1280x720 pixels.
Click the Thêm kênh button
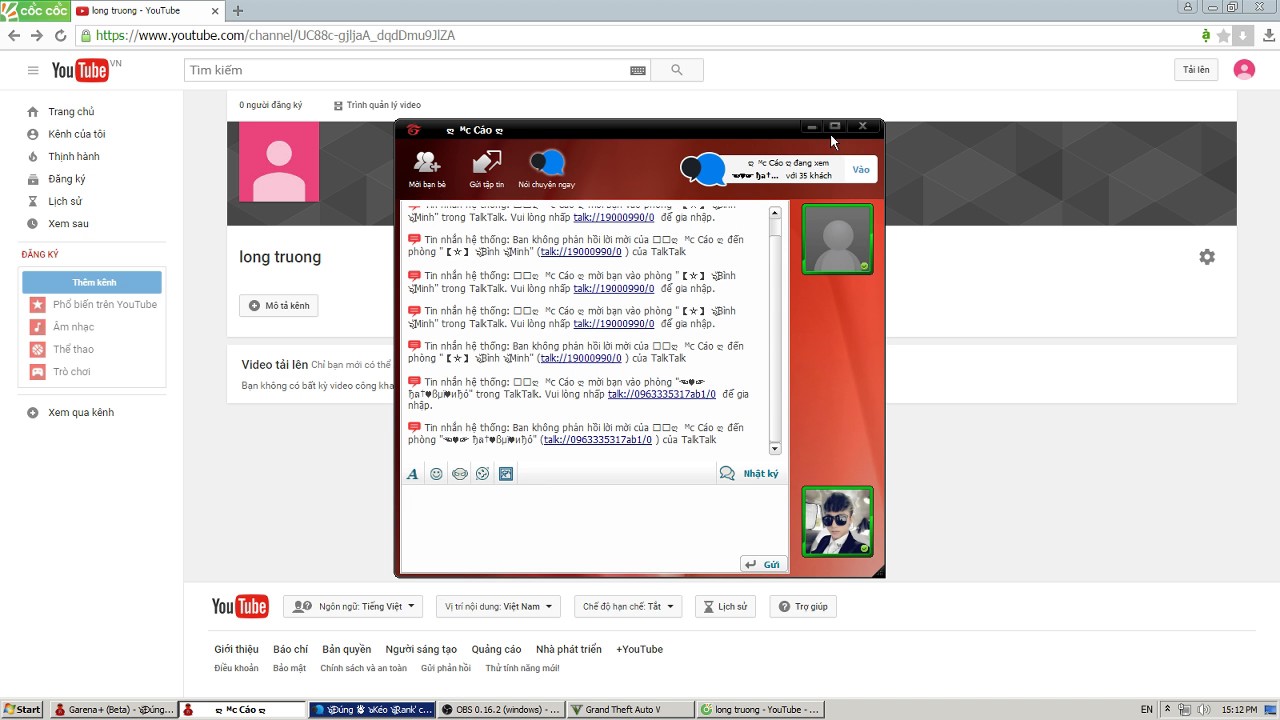coord(94,282)
